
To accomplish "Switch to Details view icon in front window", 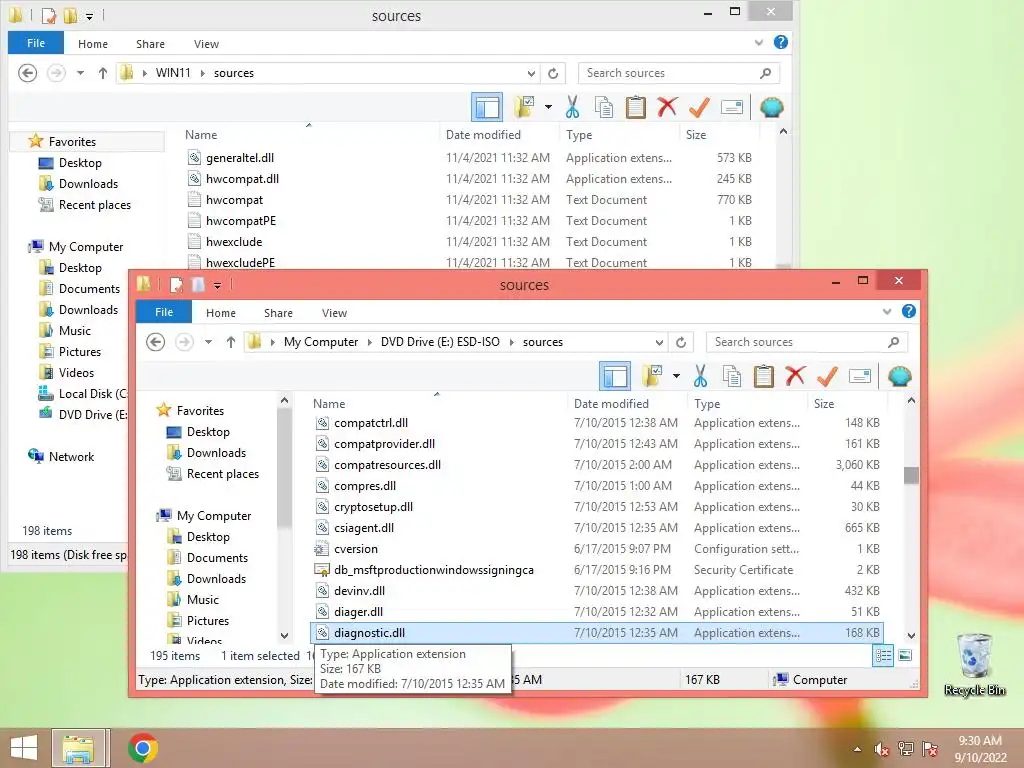I will click(883, 655).
